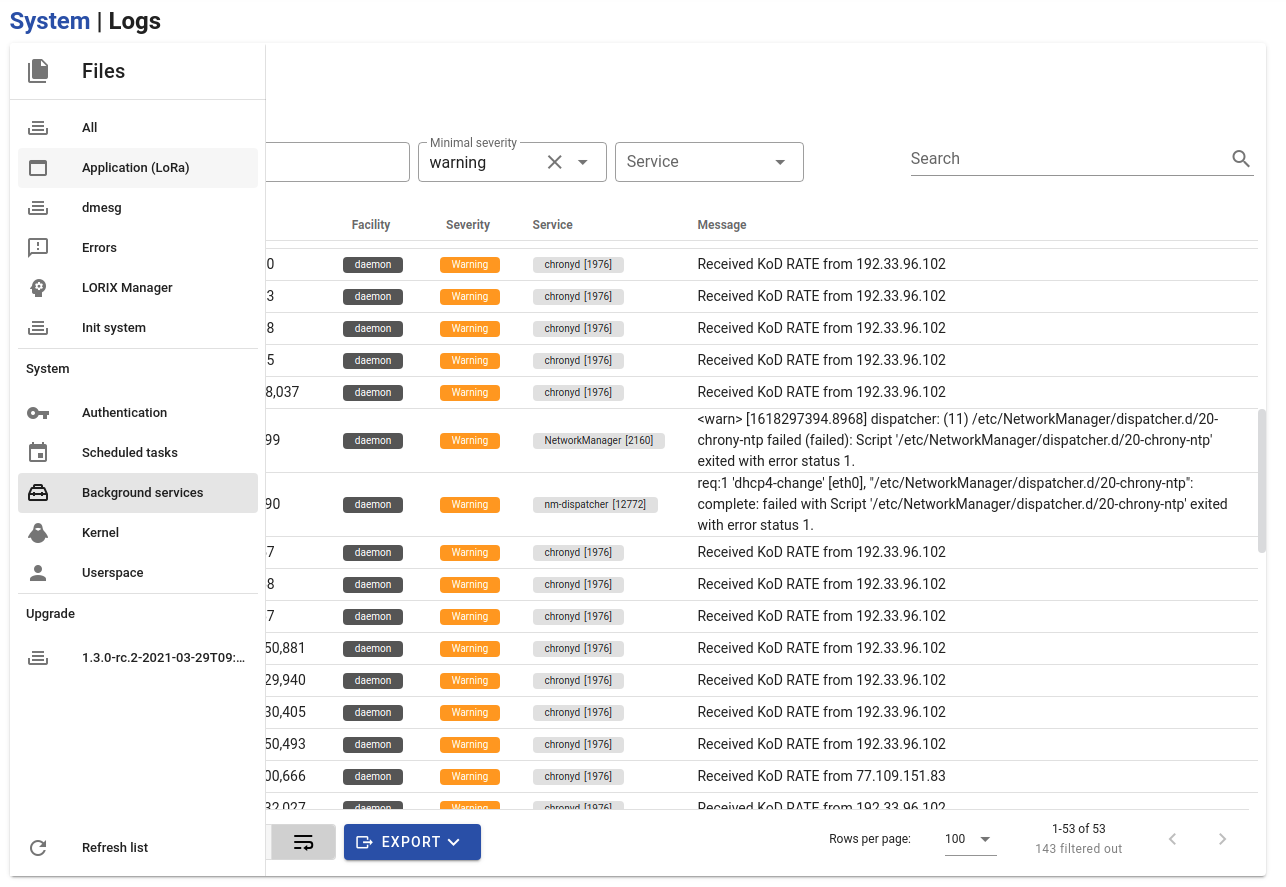1286x887 pixels.
Task: Expand the Service filter dropdown
Action: (780, 162)
